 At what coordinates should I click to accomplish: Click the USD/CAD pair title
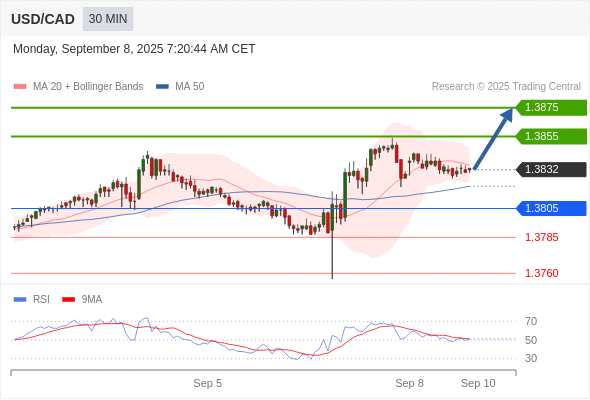coord(43,19)
